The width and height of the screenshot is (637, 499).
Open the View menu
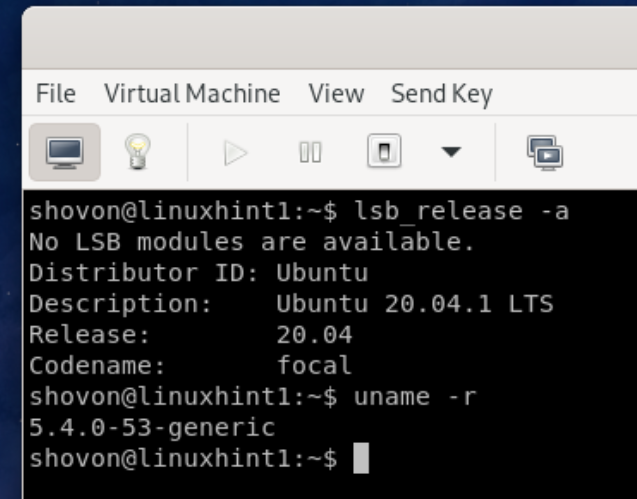[335, 94]
